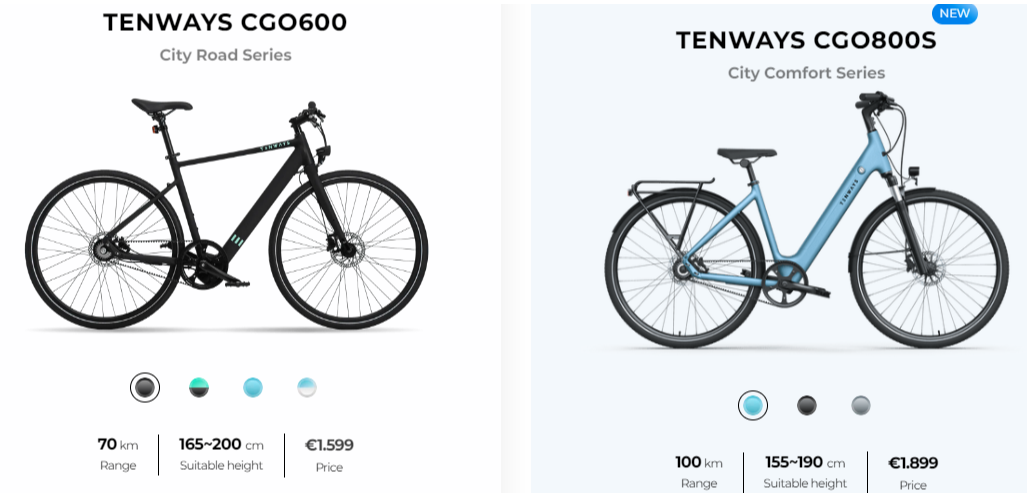Click the €1.899 price
This screenshot has height=493, width=1027.
point(913,463)
